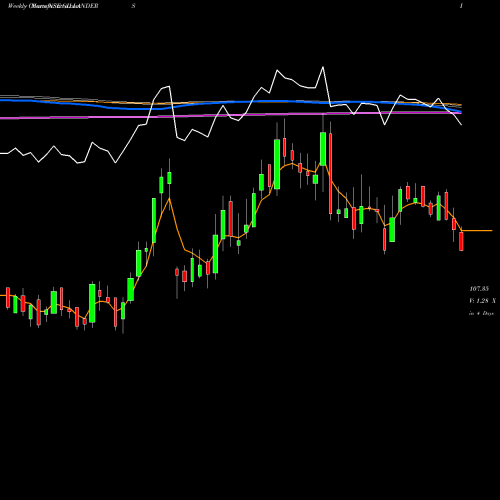
Task: Click the 'in 4 Days' label
Action: coord(481,313)
